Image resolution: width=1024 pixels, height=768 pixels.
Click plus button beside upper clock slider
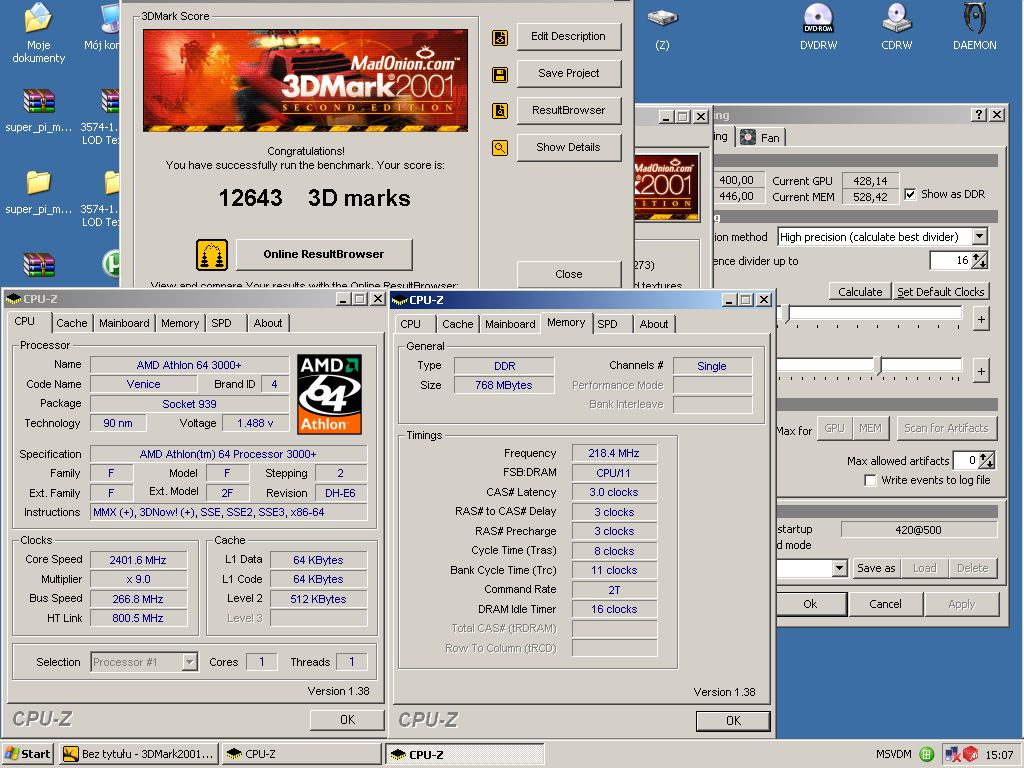981,319
